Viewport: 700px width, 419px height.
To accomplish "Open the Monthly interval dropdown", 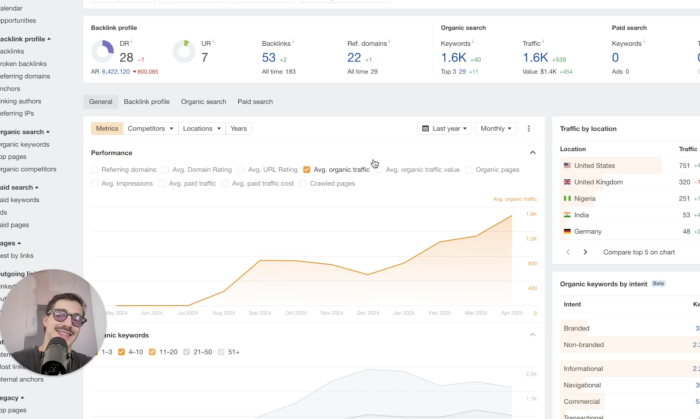I will (x=496, y=129).
